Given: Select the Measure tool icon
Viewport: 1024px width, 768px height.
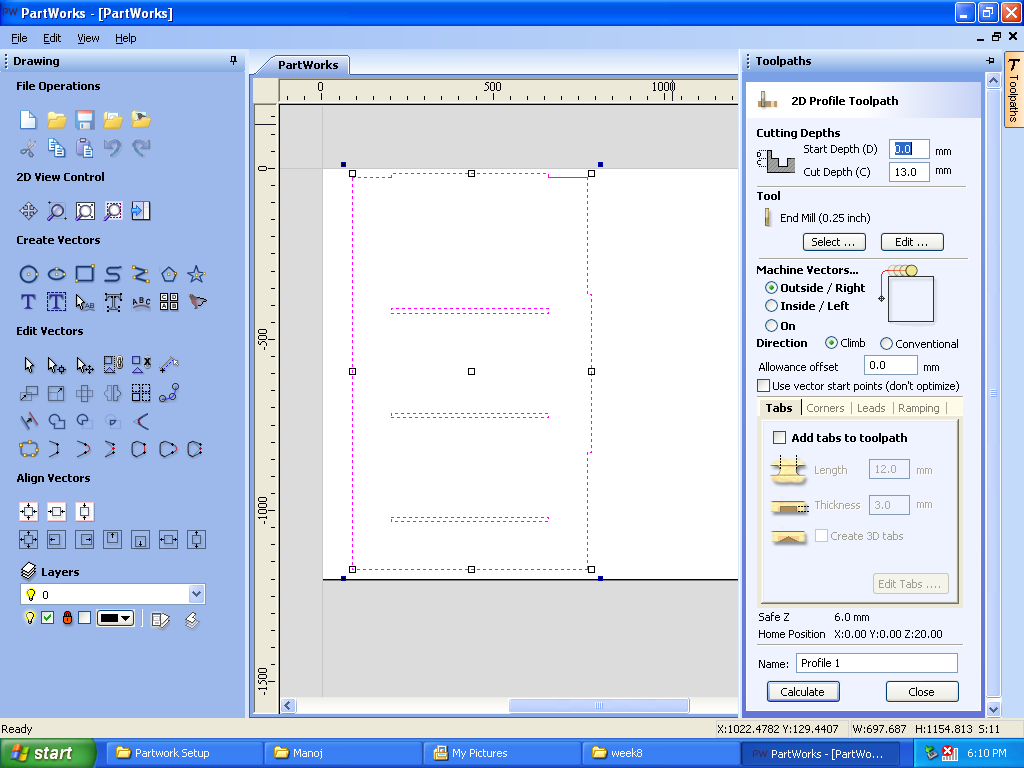Looking at the screenshot, I should click(x=168, y=364).
